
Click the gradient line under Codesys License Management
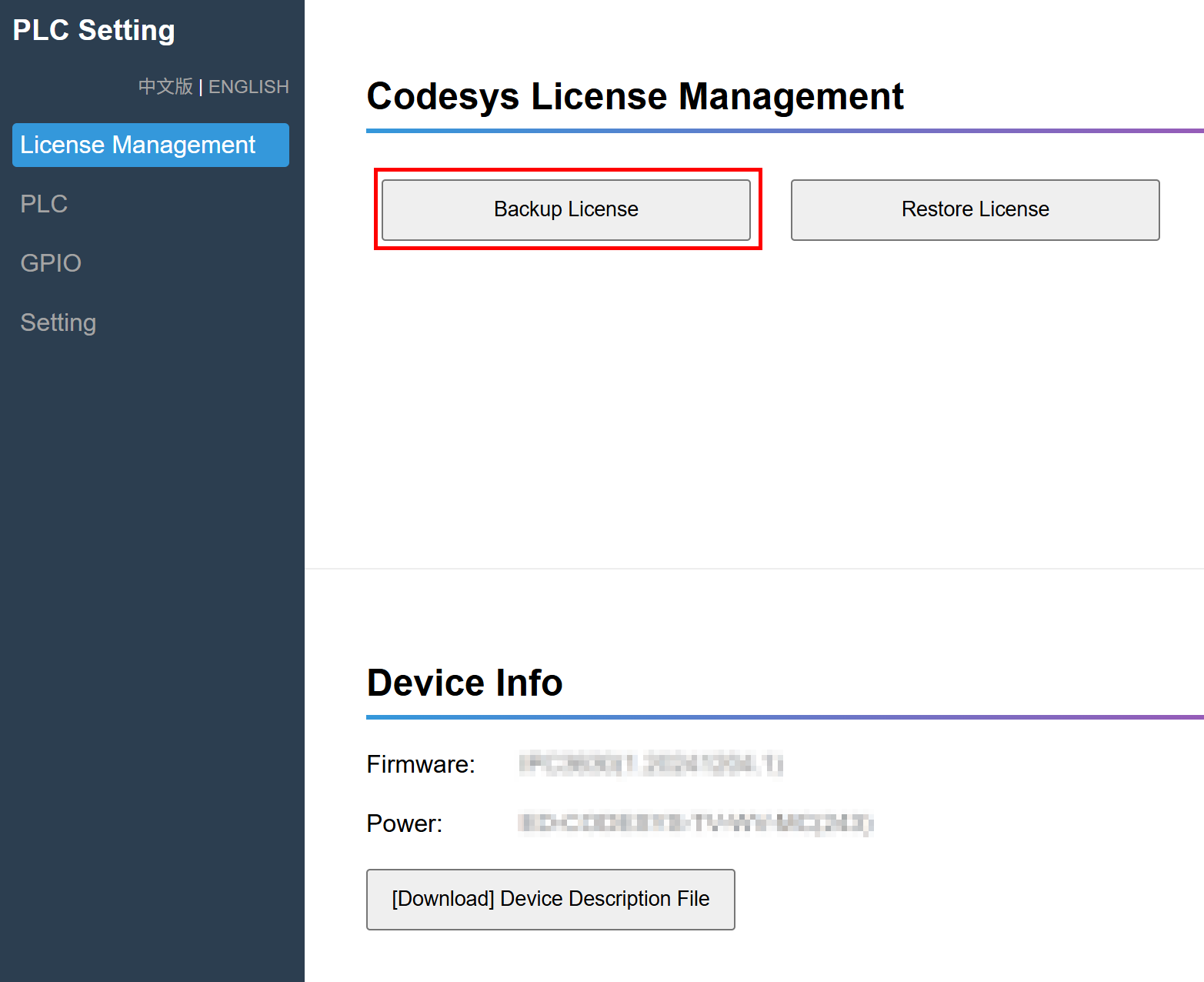click(x=785, y=131)
